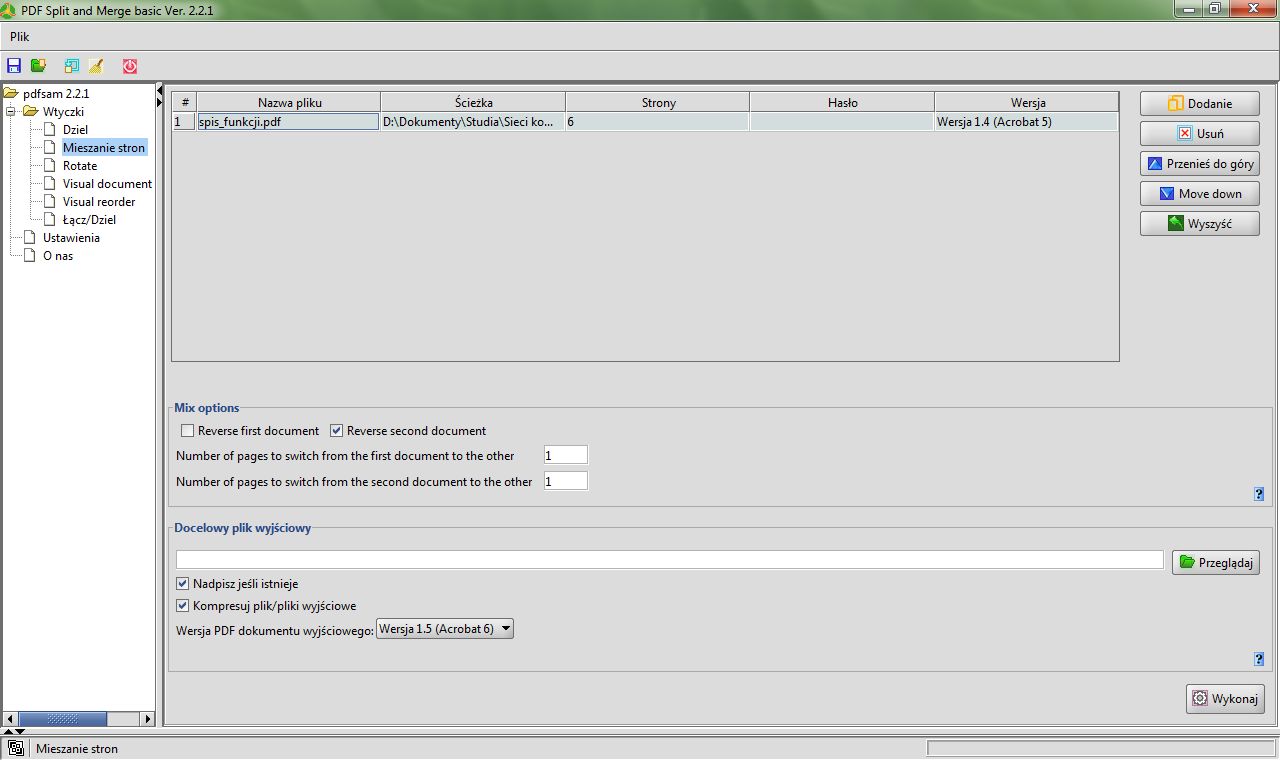Click the help question mark in Mix options
This screenshot has width=1280, height=760.
tap(1259, 493)
